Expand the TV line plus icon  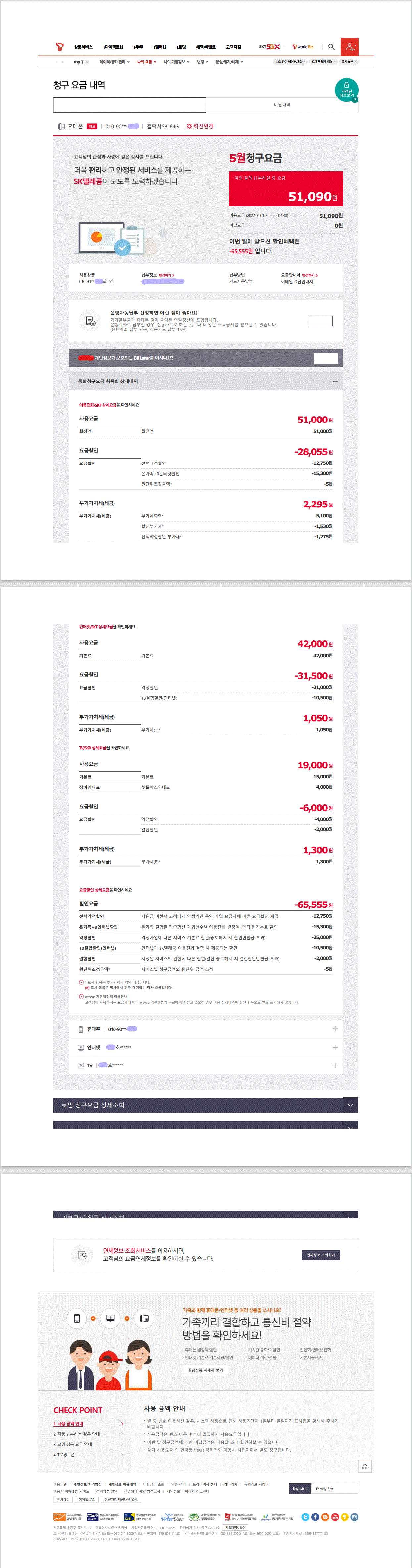tap(335, 1065)
